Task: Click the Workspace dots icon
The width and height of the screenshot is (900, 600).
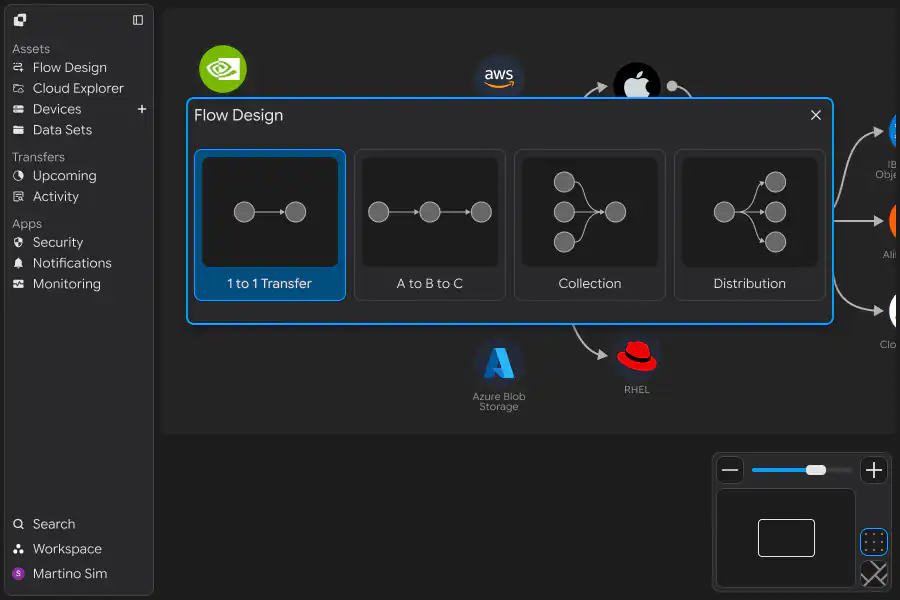Action: pos(18,549)
